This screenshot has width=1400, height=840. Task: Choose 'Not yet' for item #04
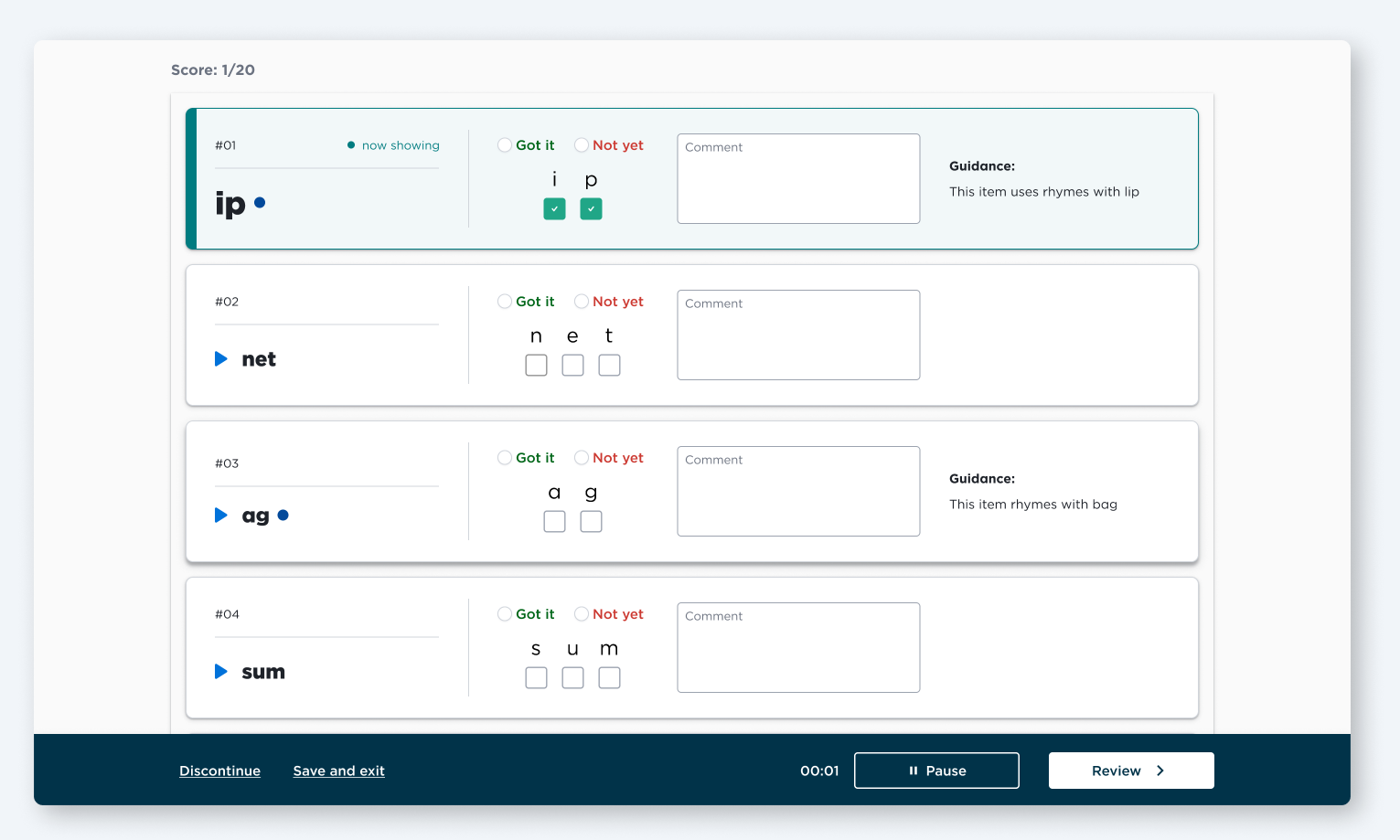coord(582,614)
